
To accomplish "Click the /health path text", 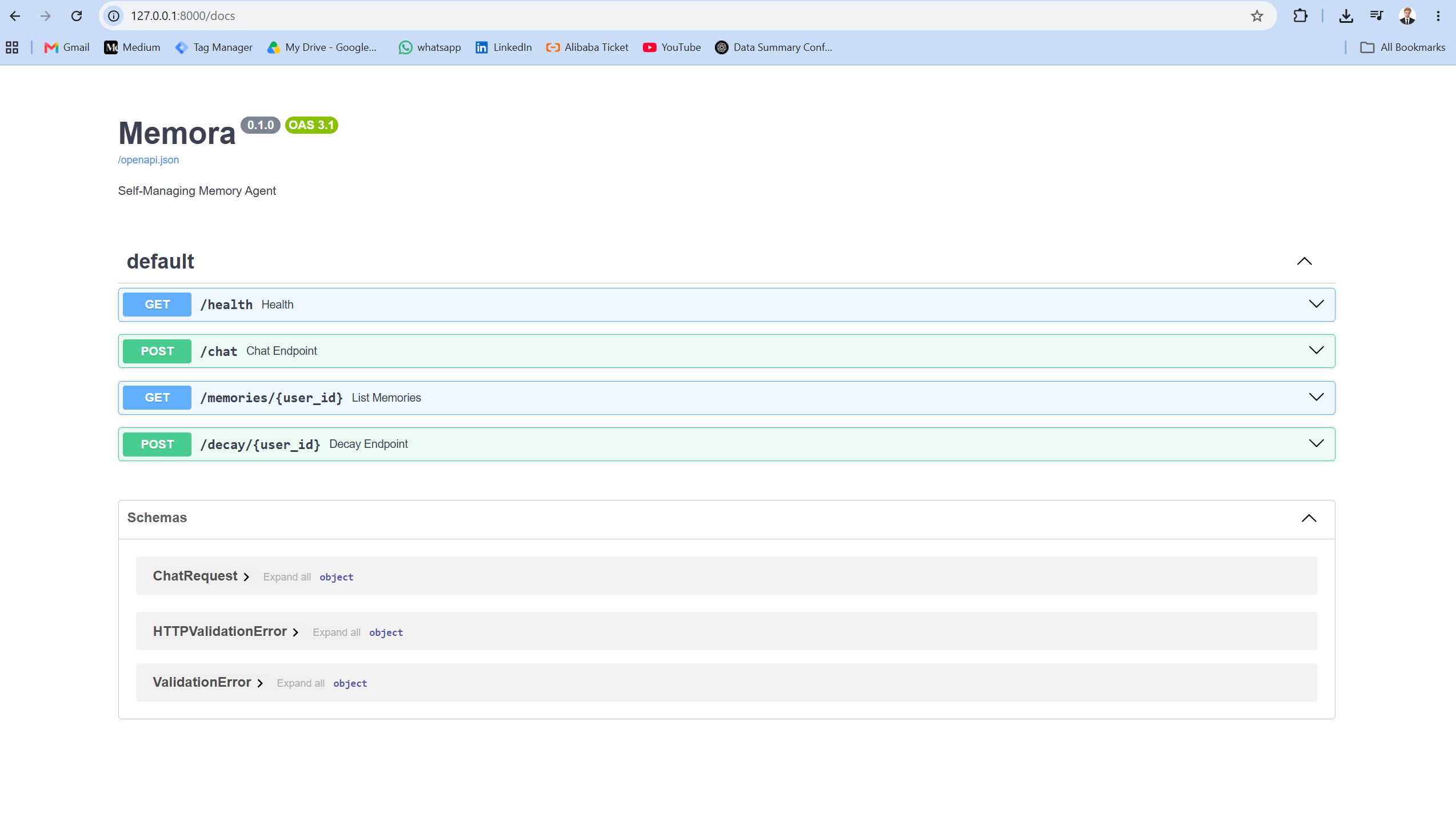I will pyautogui.click(x=226, y=305).
